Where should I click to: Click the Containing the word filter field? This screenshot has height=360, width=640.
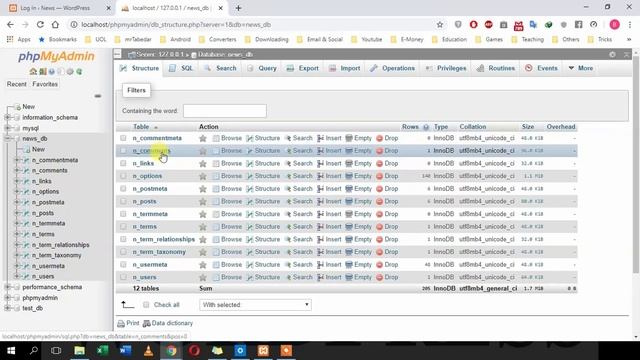(225, 111)
